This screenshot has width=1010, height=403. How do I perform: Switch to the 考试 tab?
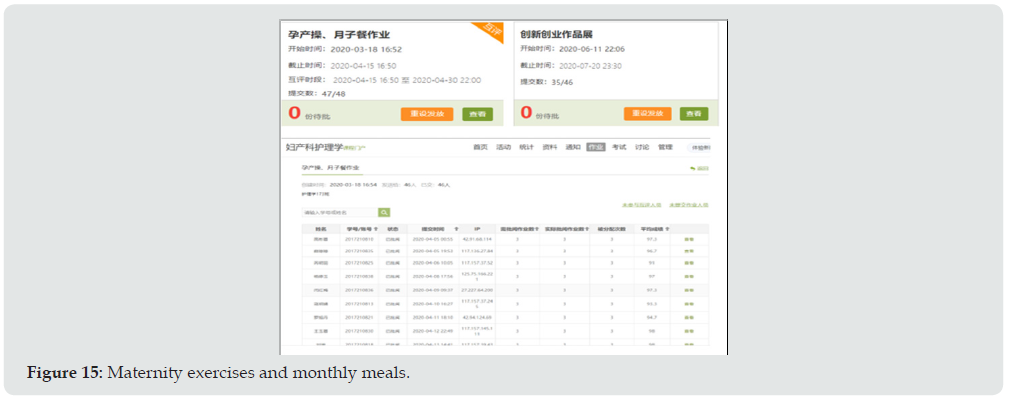click(x=619, y=147)
